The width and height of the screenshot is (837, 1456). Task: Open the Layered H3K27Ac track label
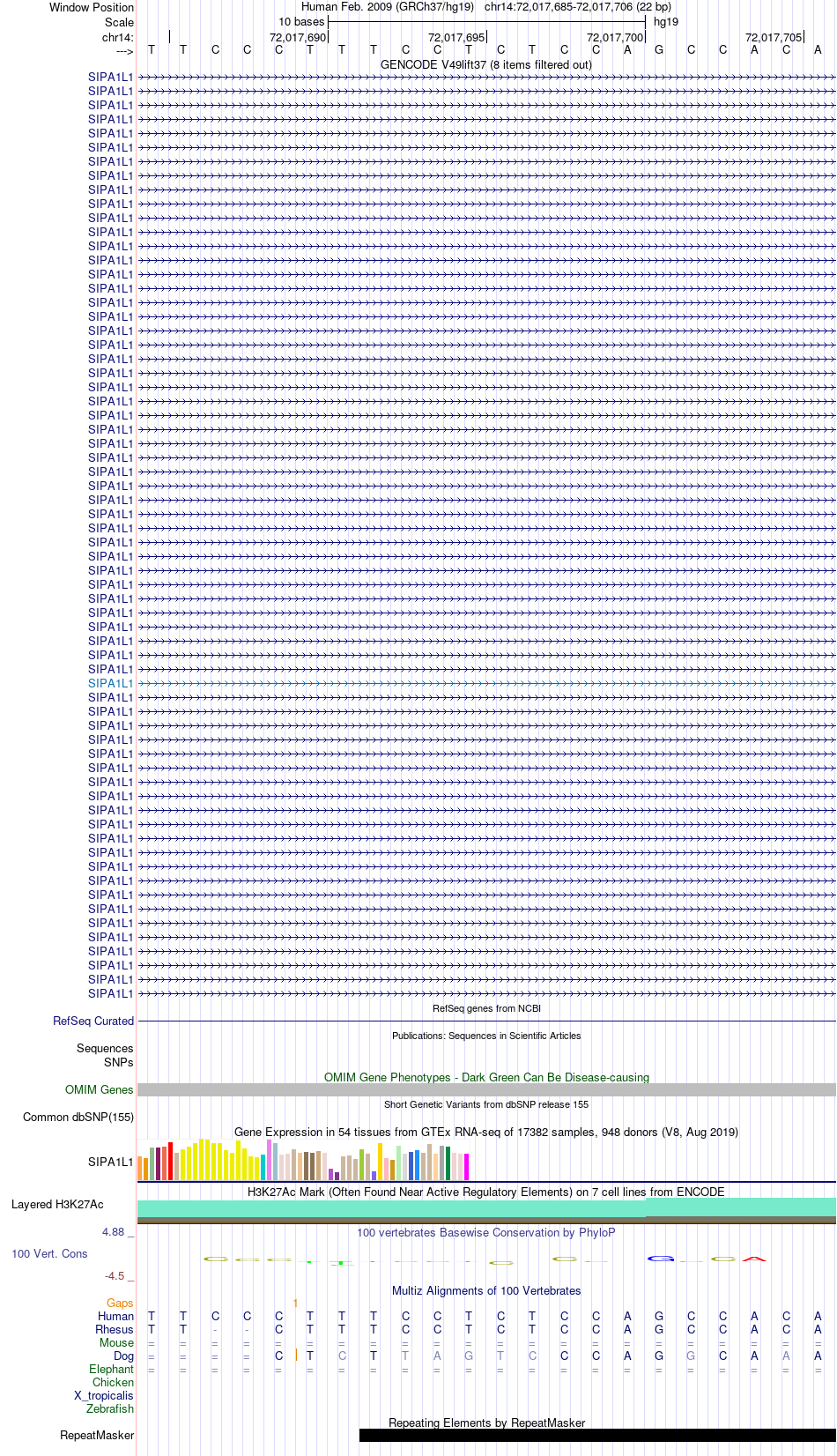[x=57, y=1204]
